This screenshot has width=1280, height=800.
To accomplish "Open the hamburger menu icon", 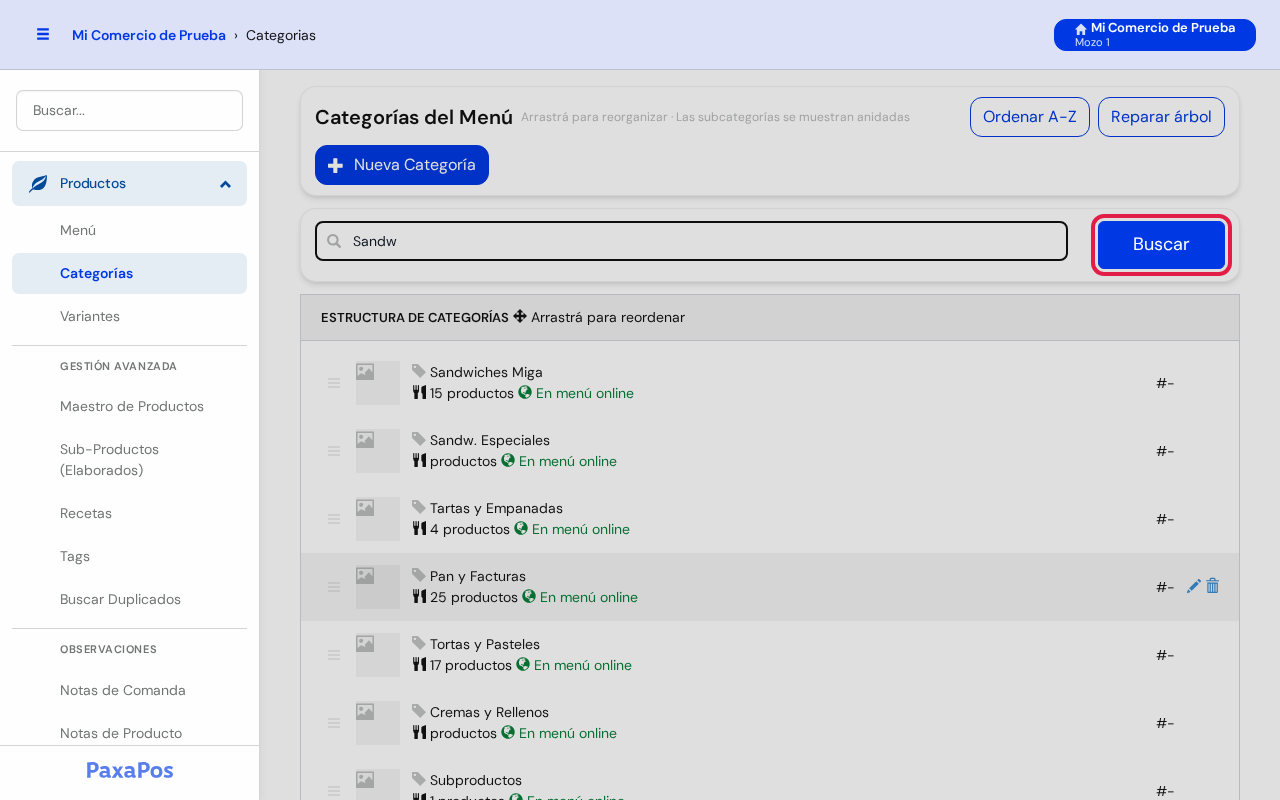I will click(x=43, y=34).
